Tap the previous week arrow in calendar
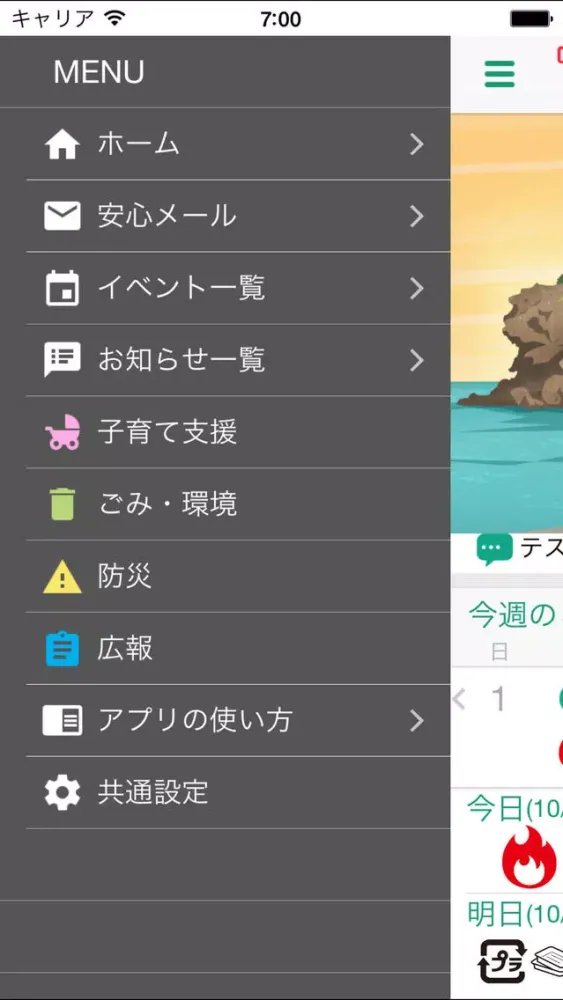Screen dimensions: 563x1000 [x=459, y=700]
